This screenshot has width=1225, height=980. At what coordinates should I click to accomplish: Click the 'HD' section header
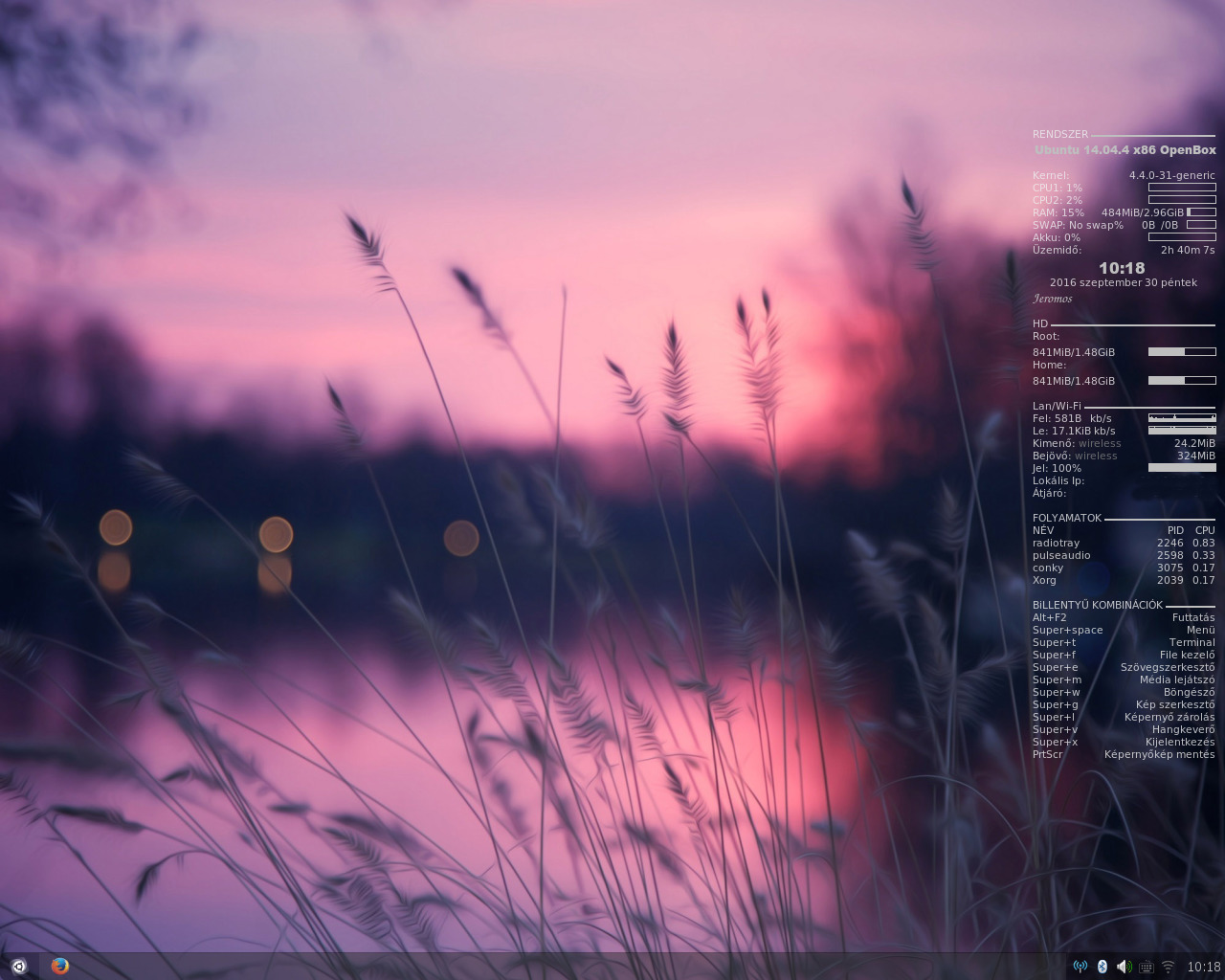(1040, 324)
